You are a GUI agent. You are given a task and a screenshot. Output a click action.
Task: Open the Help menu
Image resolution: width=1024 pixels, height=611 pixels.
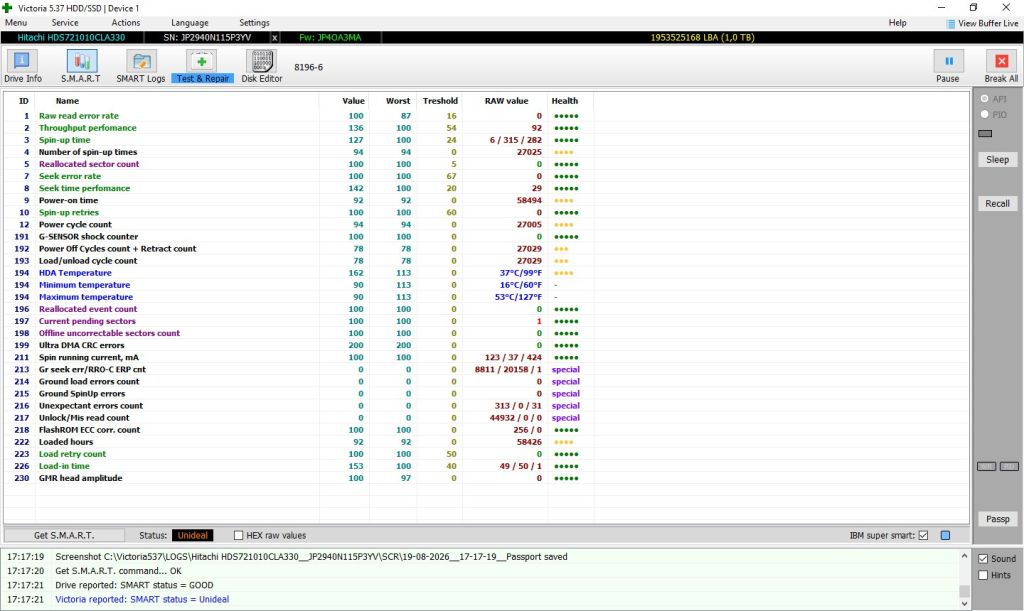tap(897, 23)
